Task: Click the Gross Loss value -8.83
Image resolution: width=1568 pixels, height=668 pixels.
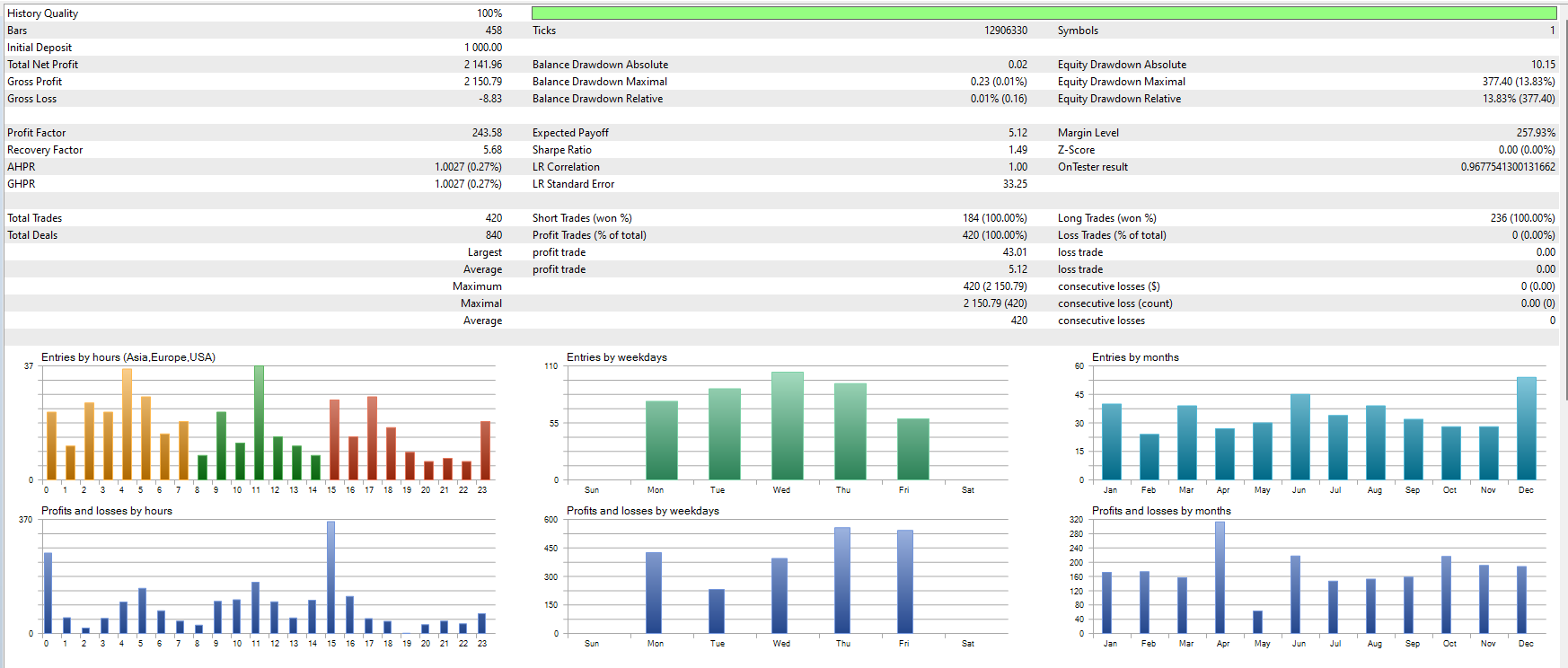Action: [x=490, y=99]
